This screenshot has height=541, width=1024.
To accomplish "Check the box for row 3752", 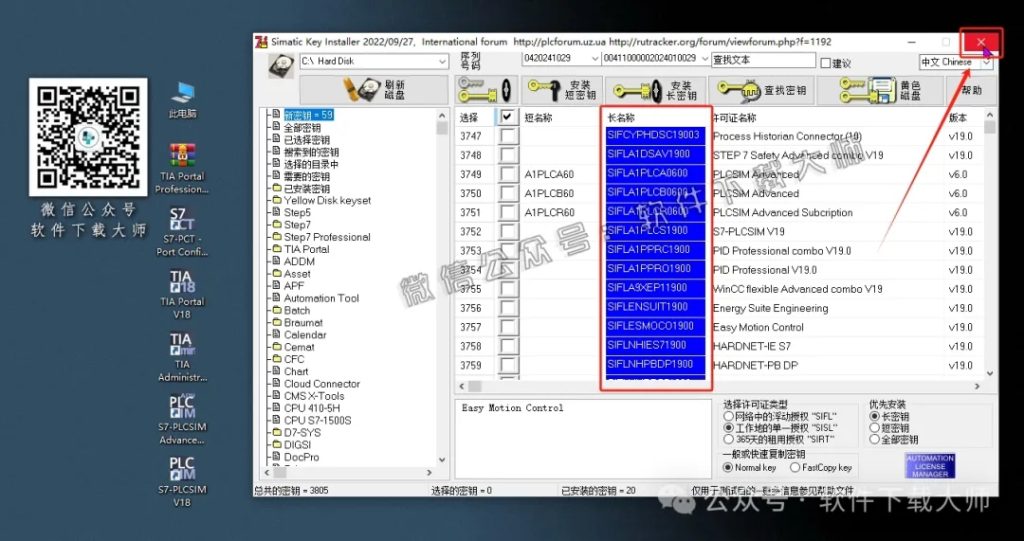I will [507, 231].
